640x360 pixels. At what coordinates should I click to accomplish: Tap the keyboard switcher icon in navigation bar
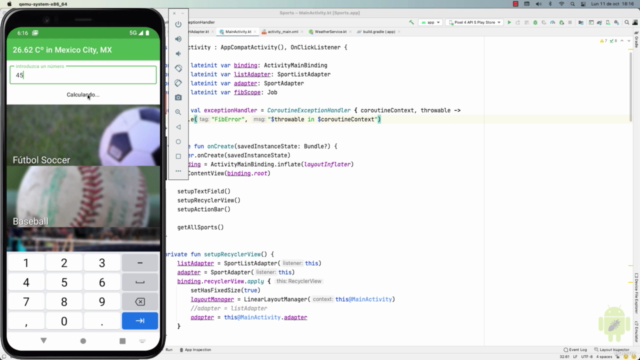pyautogui.click(x=142, y=341)
